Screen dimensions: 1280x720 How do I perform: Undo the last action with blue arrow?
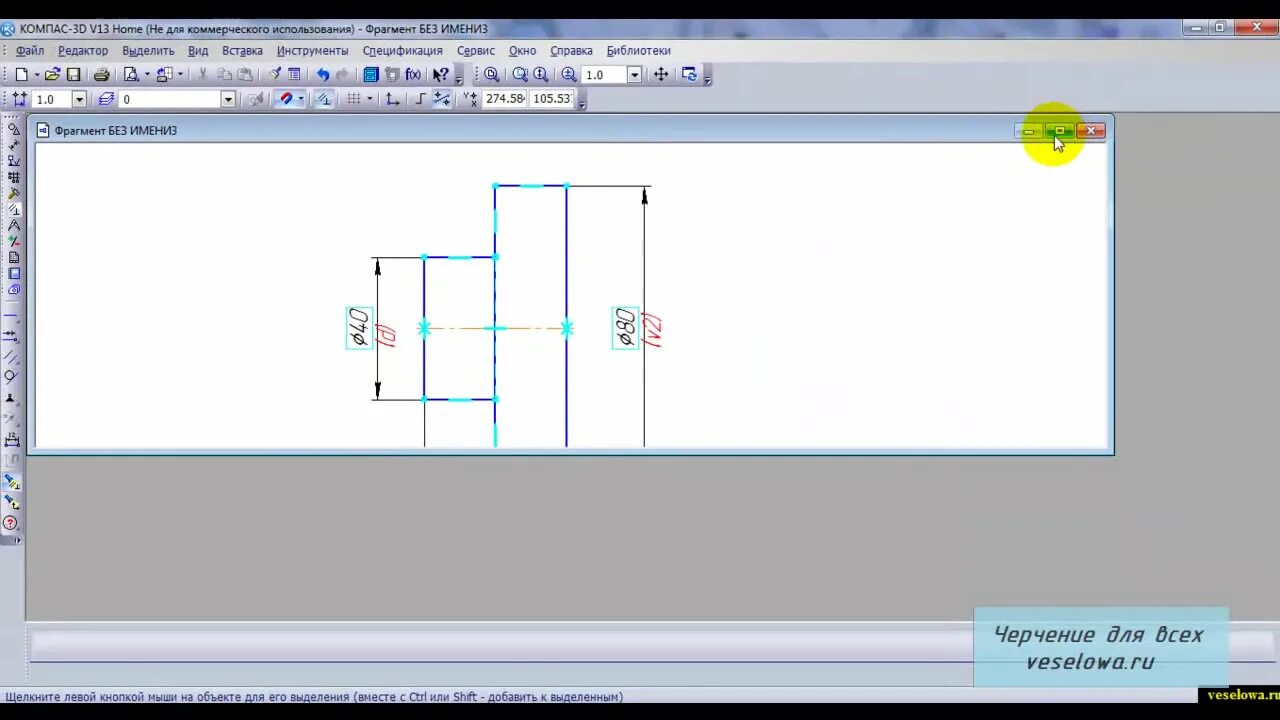(322, 75)
